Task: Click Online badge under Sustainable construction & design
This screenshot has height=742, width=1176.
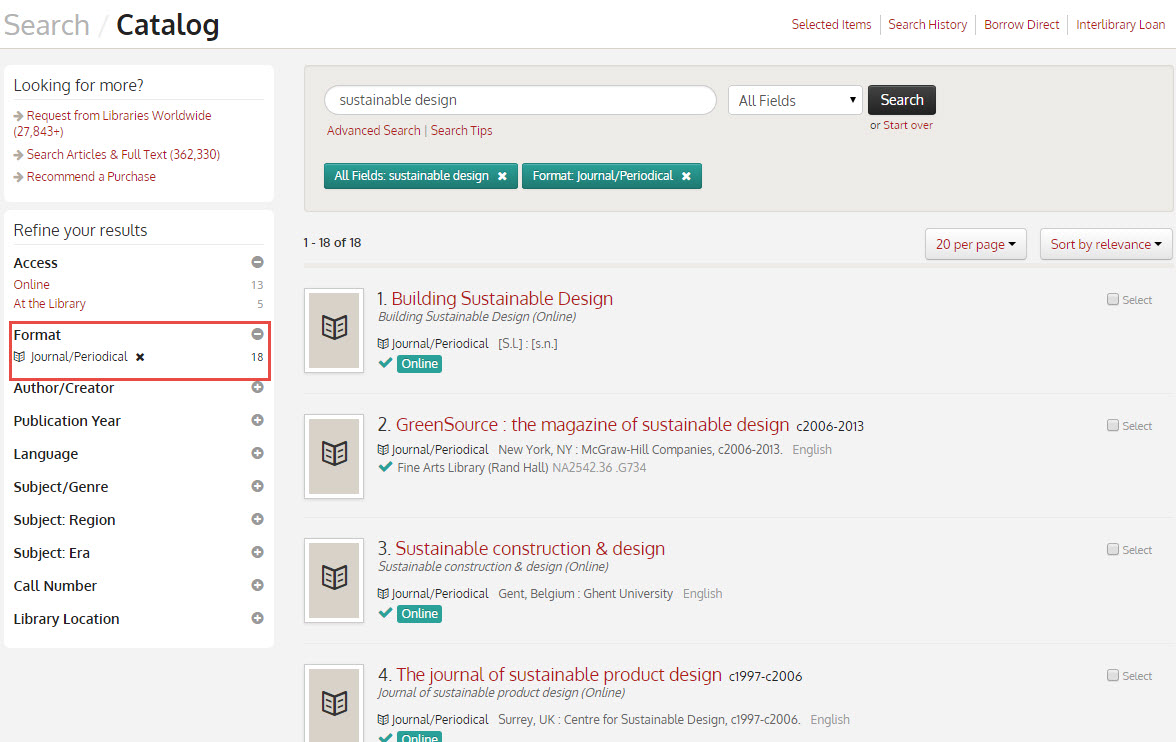Action: (x=419, y=614)
